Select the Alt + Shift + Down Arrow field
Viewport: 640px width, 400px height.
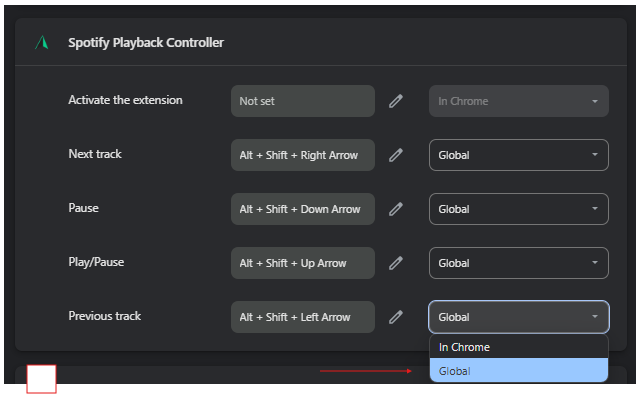pos(303,209)
